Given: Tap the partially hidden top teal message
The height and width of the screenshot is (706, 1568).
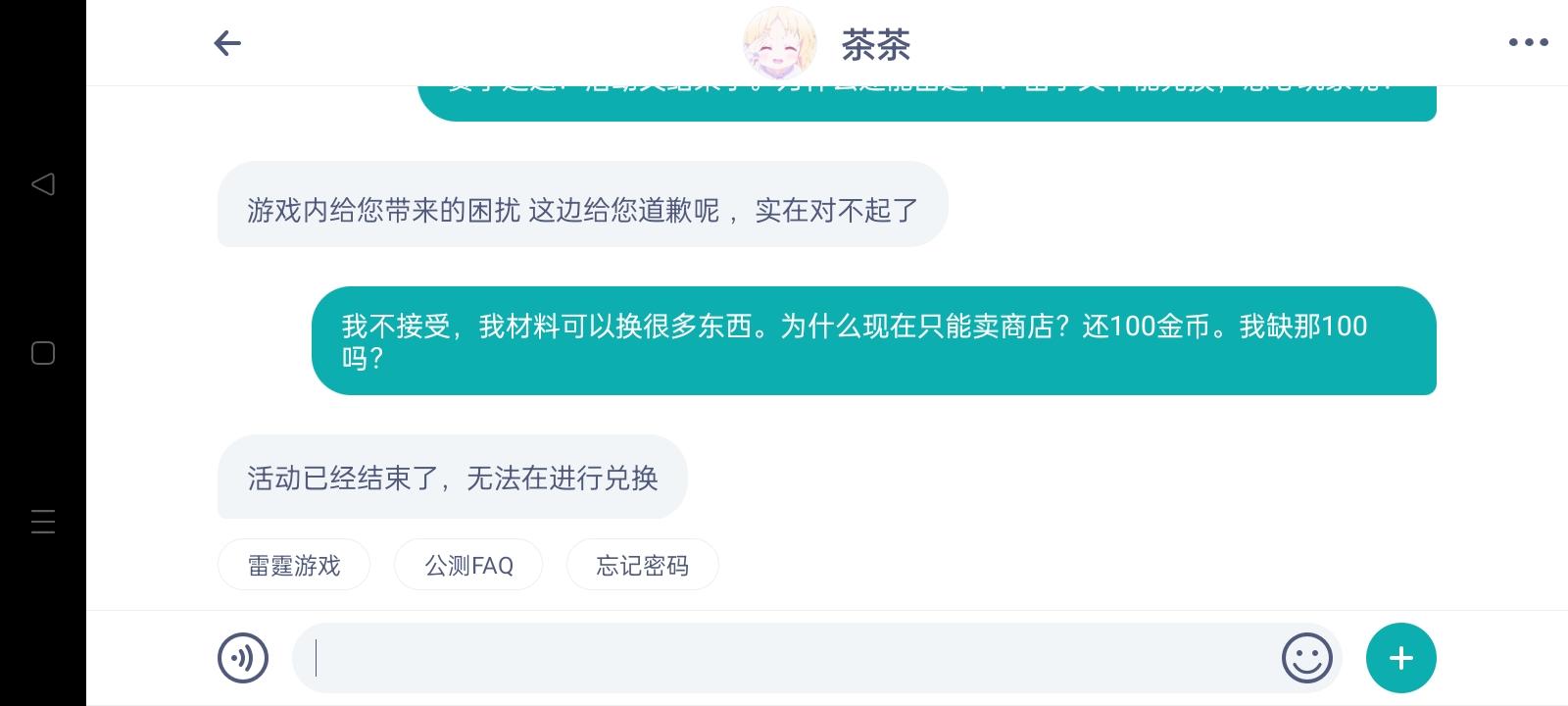Looking at the screenshot, I should pyautogui.click(x=927, y=103).
